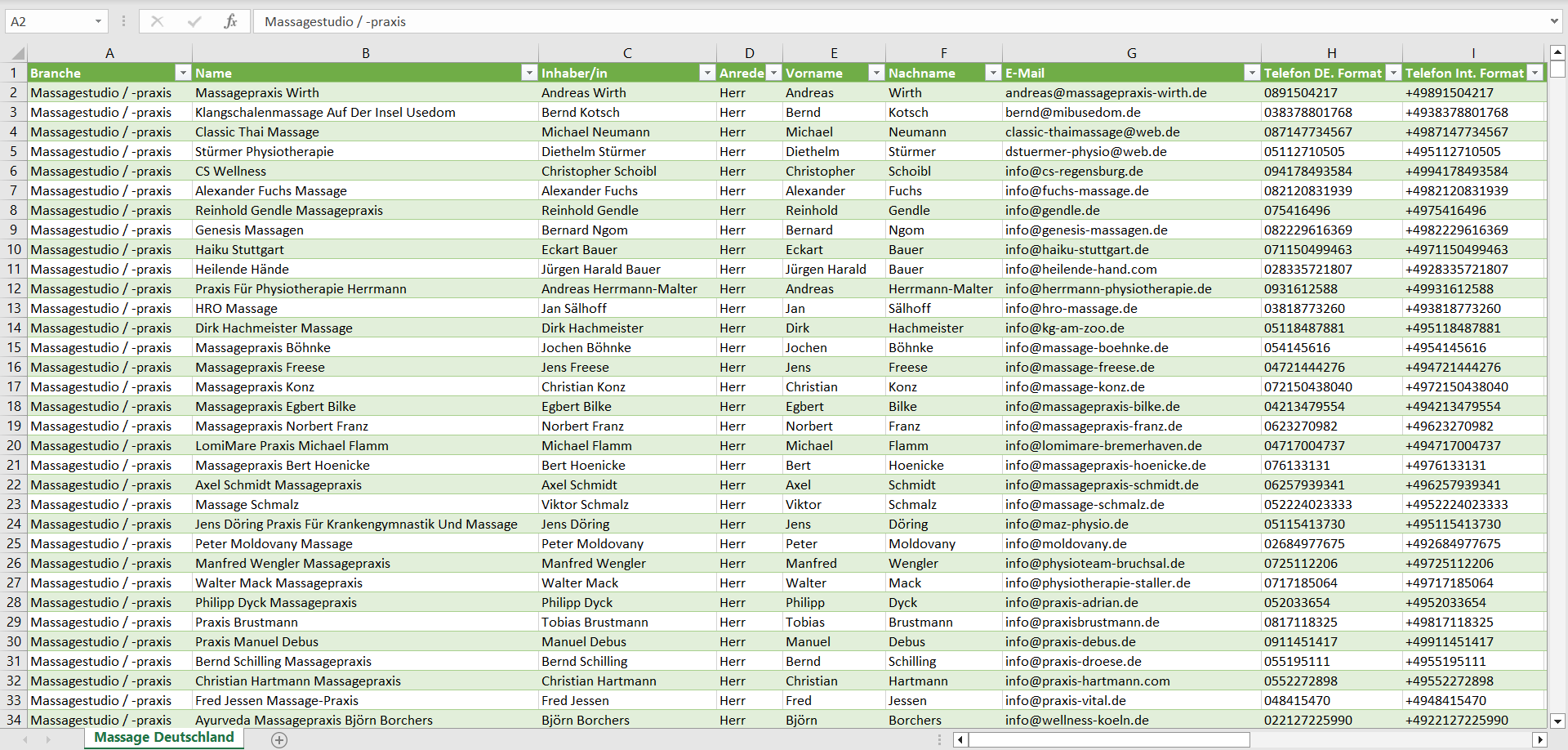Select row 12 header

(14, 288)
